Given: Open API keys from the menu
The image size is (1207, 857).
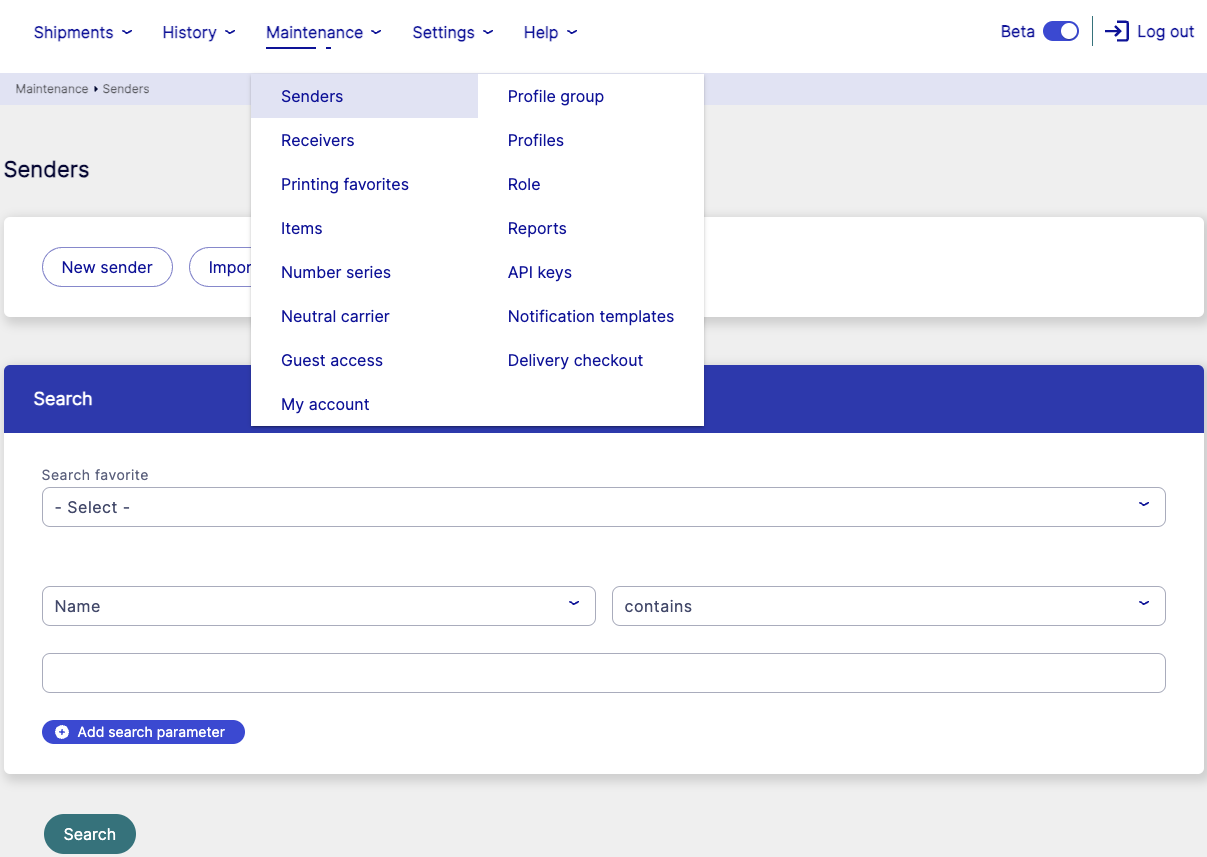Looking at the screenshot, I should tap(540, 272).
